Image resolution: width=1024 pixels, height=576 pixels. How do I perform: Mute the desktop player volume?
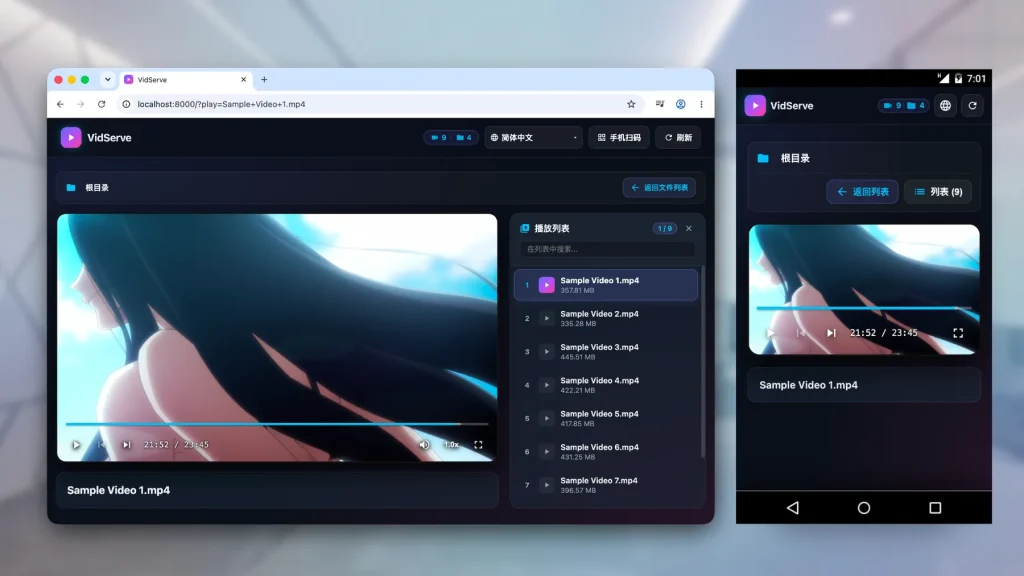(x=424, y=445)
